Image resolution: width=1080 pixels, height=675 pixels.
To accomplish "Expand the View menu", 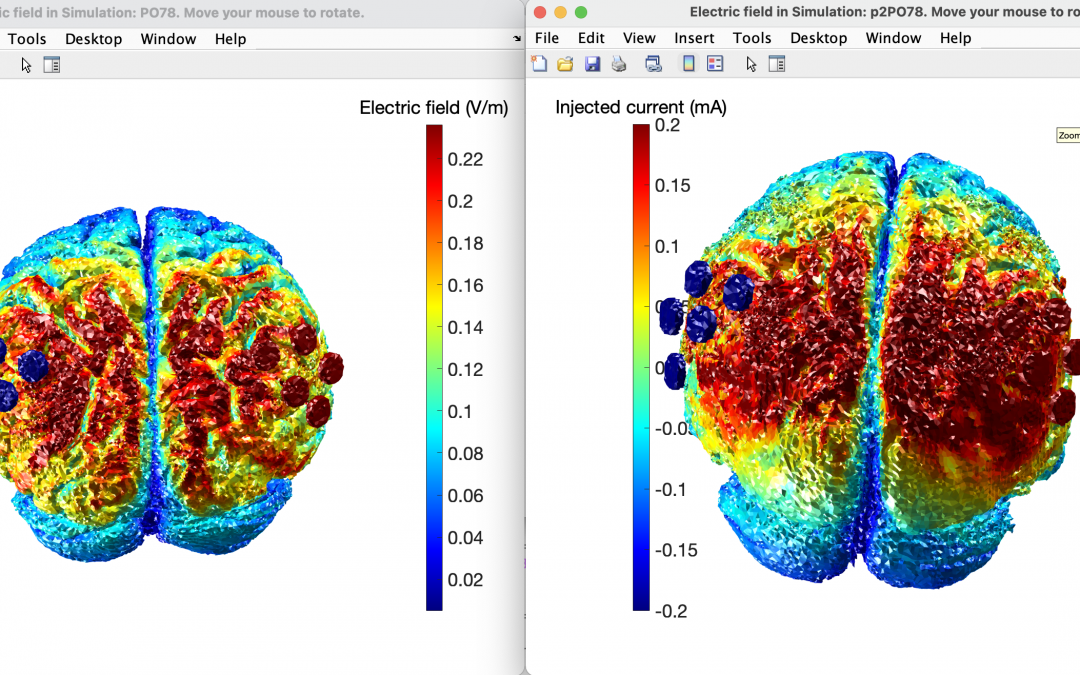I will [639, 38].
